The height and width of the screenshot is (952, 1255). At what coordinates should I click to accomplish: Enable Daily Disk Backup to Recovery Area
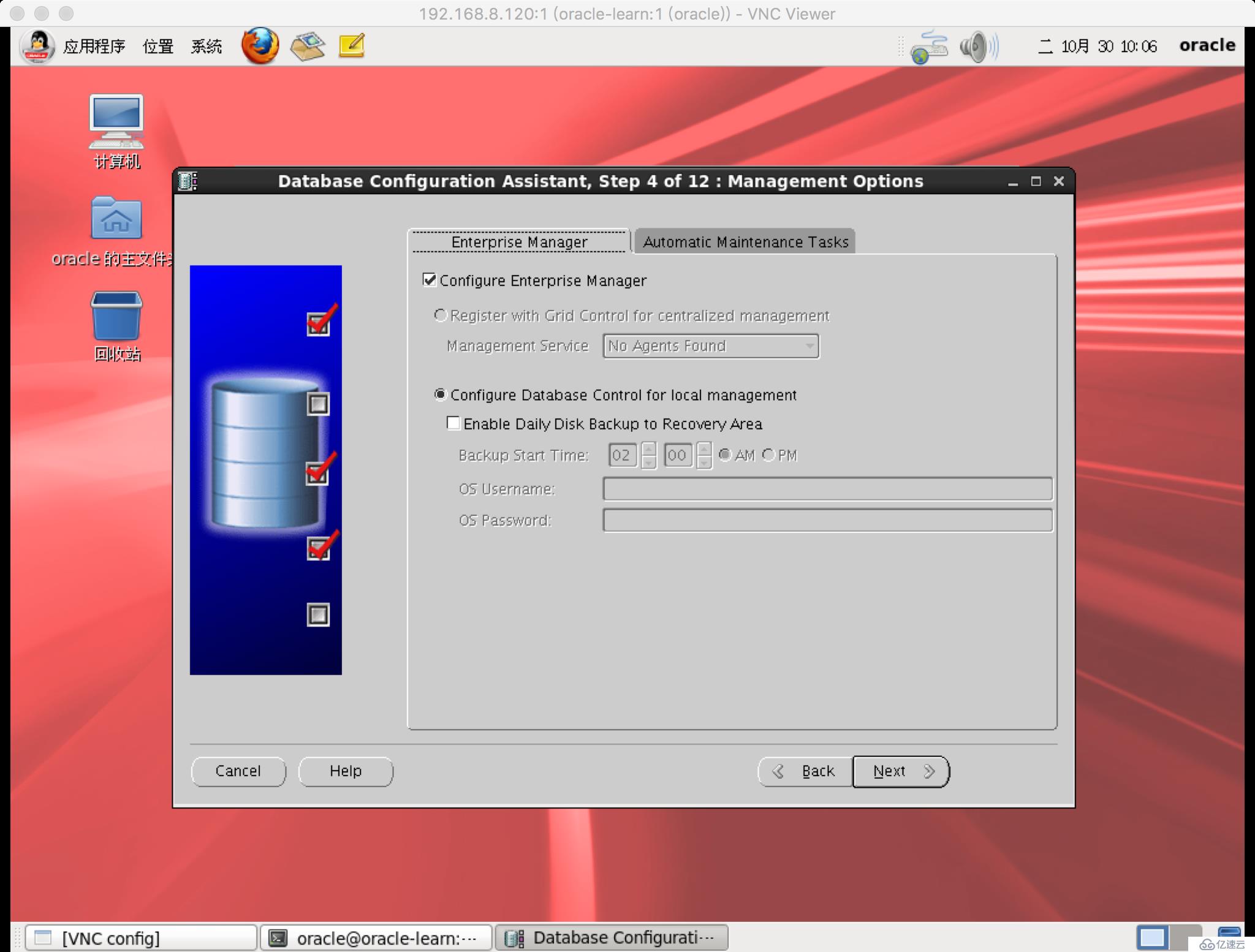(453, 423)
